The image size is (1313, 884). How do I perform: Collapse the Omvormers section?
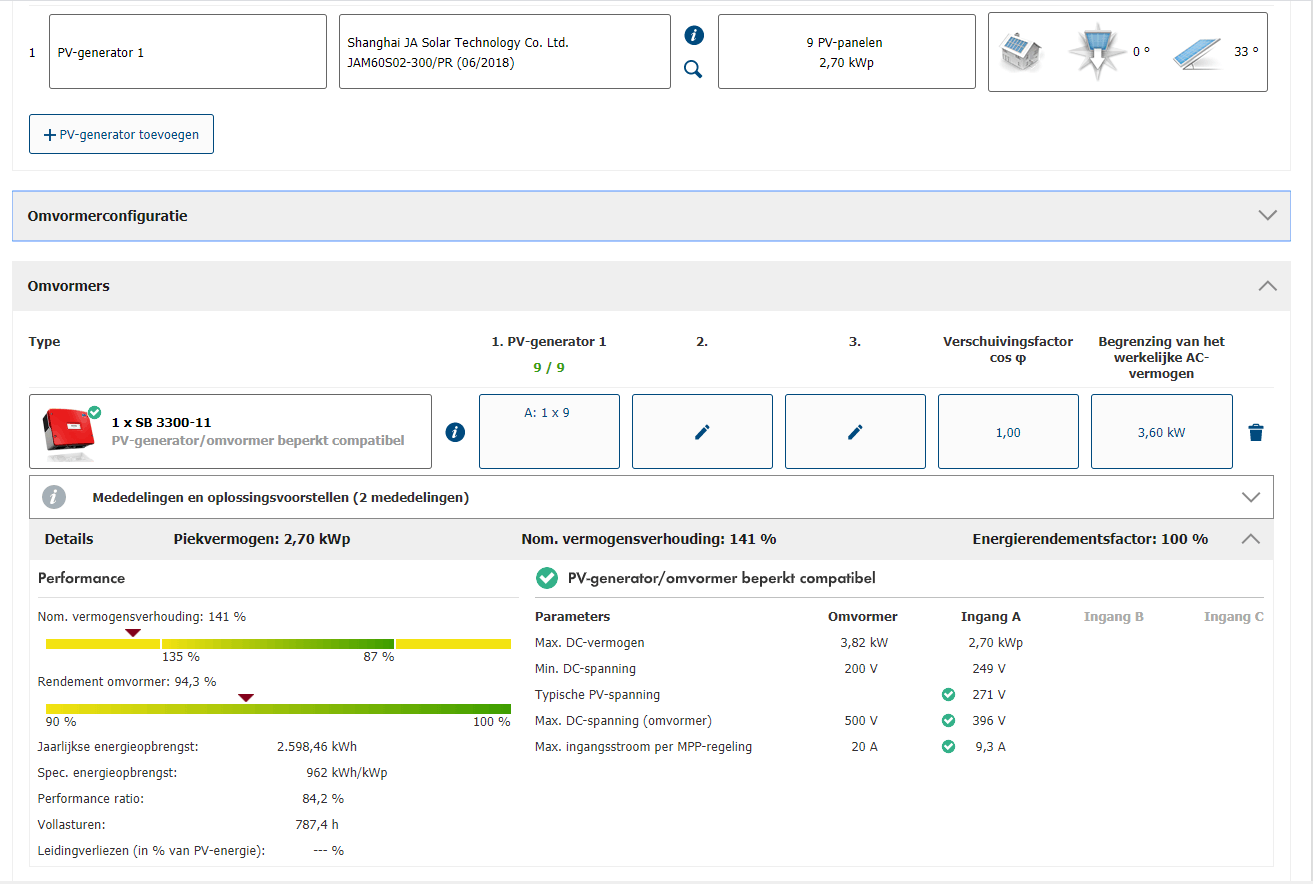(x=1267, y=286)
